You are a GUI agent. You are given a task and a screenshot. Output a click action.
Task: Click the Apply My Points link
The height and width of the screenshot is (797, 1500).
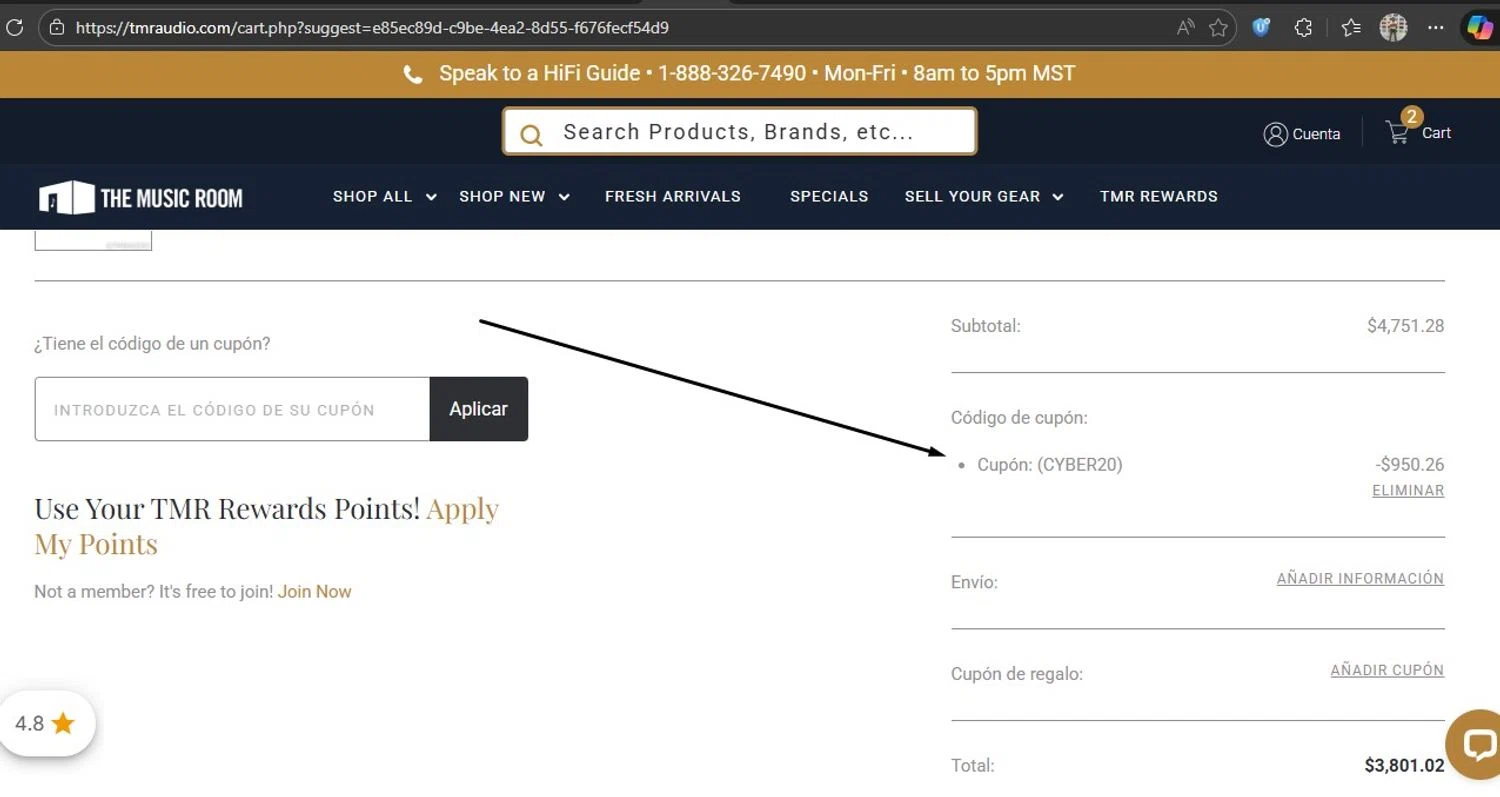(266, 526)
